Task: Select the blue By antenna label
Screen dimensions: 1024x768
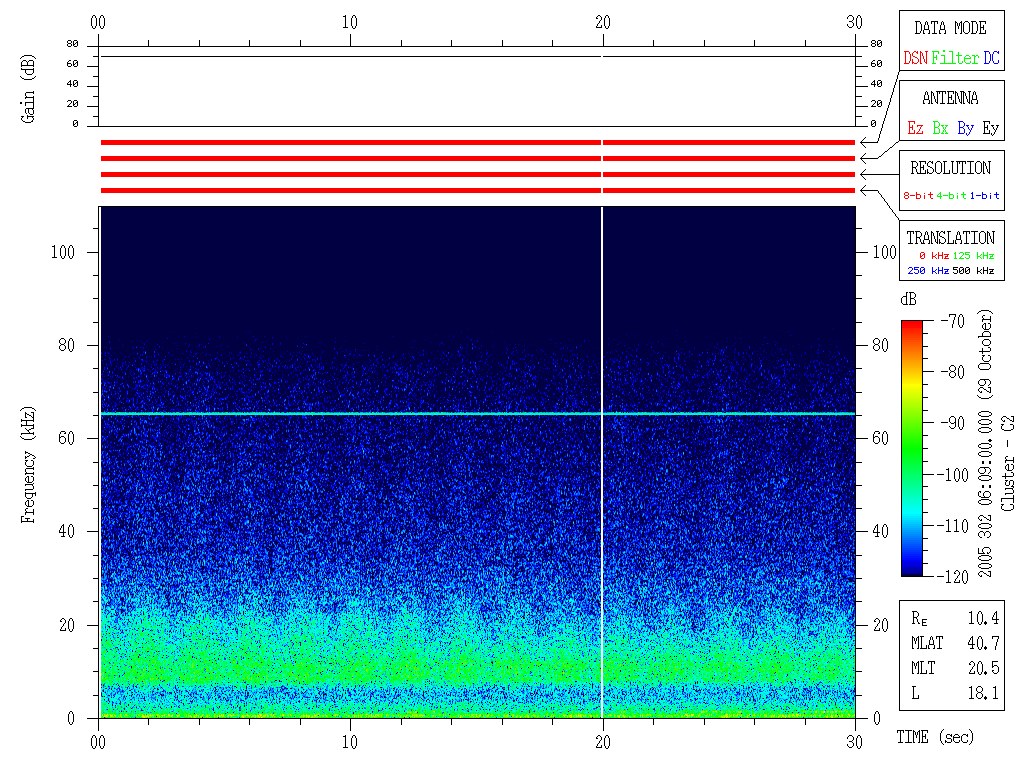Action: tap(965, 129)
